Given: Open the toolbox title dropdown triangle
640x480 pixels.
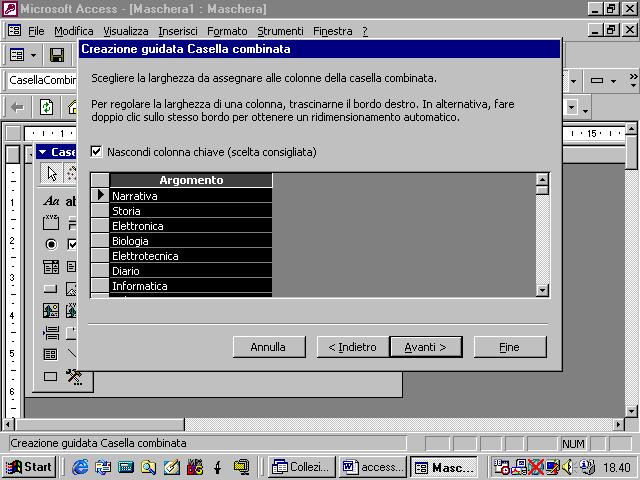Looking at the screenshot, I should click(42, 152).
